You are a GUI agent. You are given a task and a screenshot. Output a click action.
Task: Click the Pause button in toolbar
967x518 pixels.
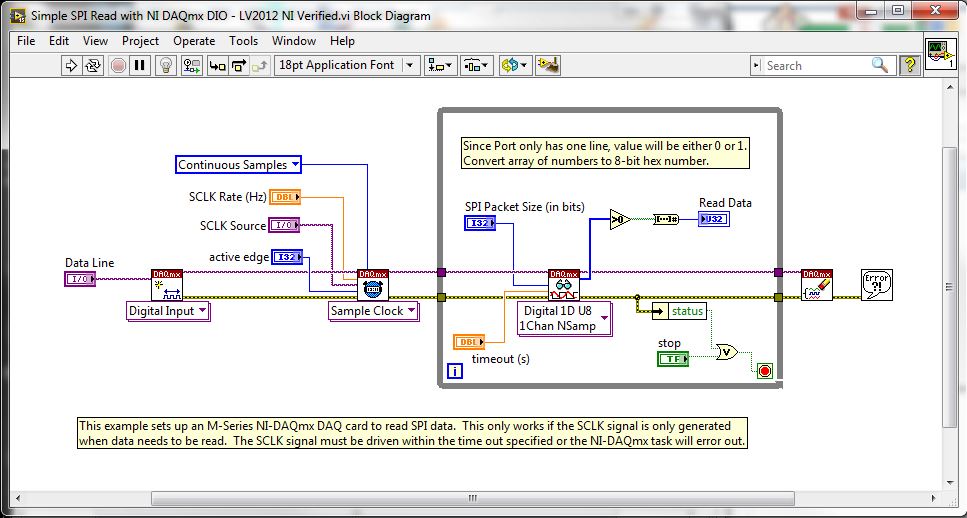pos(140,65)
